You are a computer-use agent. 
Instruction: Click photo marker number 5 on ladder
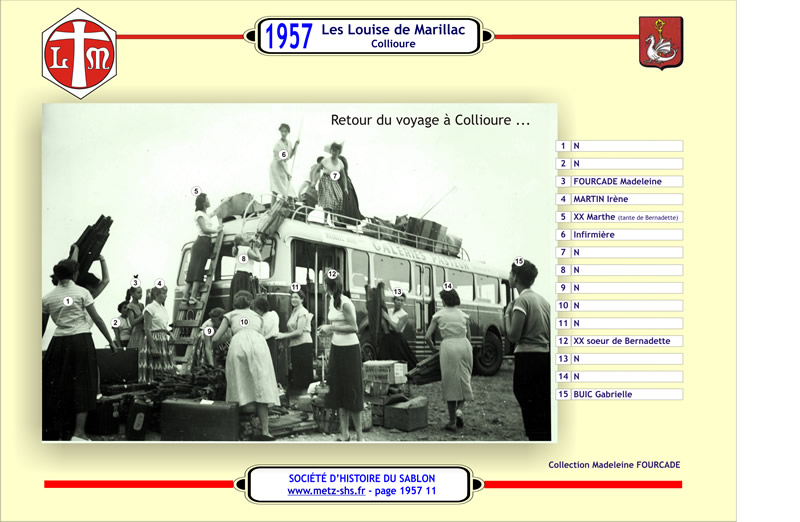pos(196,191)
